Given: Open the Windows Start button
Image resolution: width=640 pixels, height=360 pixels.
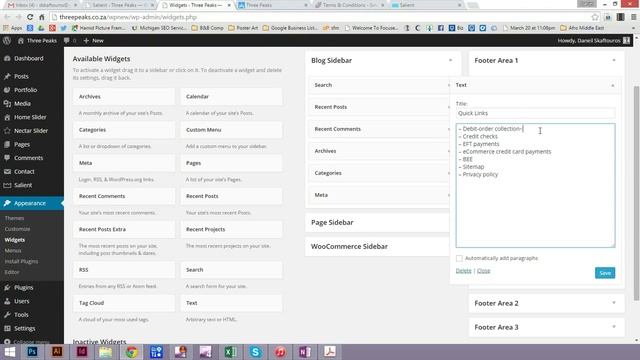Looking at the screenshot, I should pyautogui.click(x=9, y=351).
